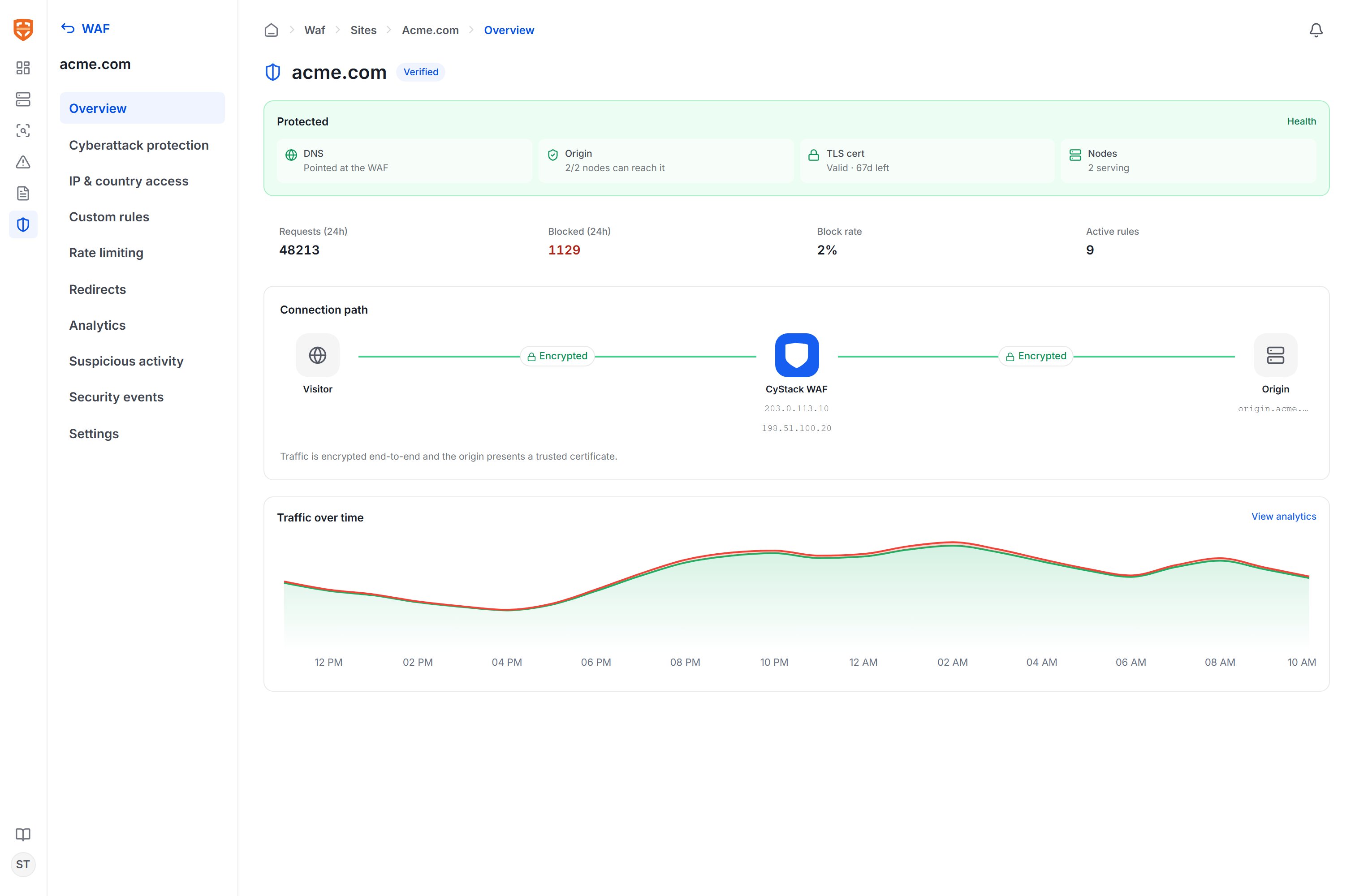
Task: Click the TLS cert lock icon
Action: point(813,155)
